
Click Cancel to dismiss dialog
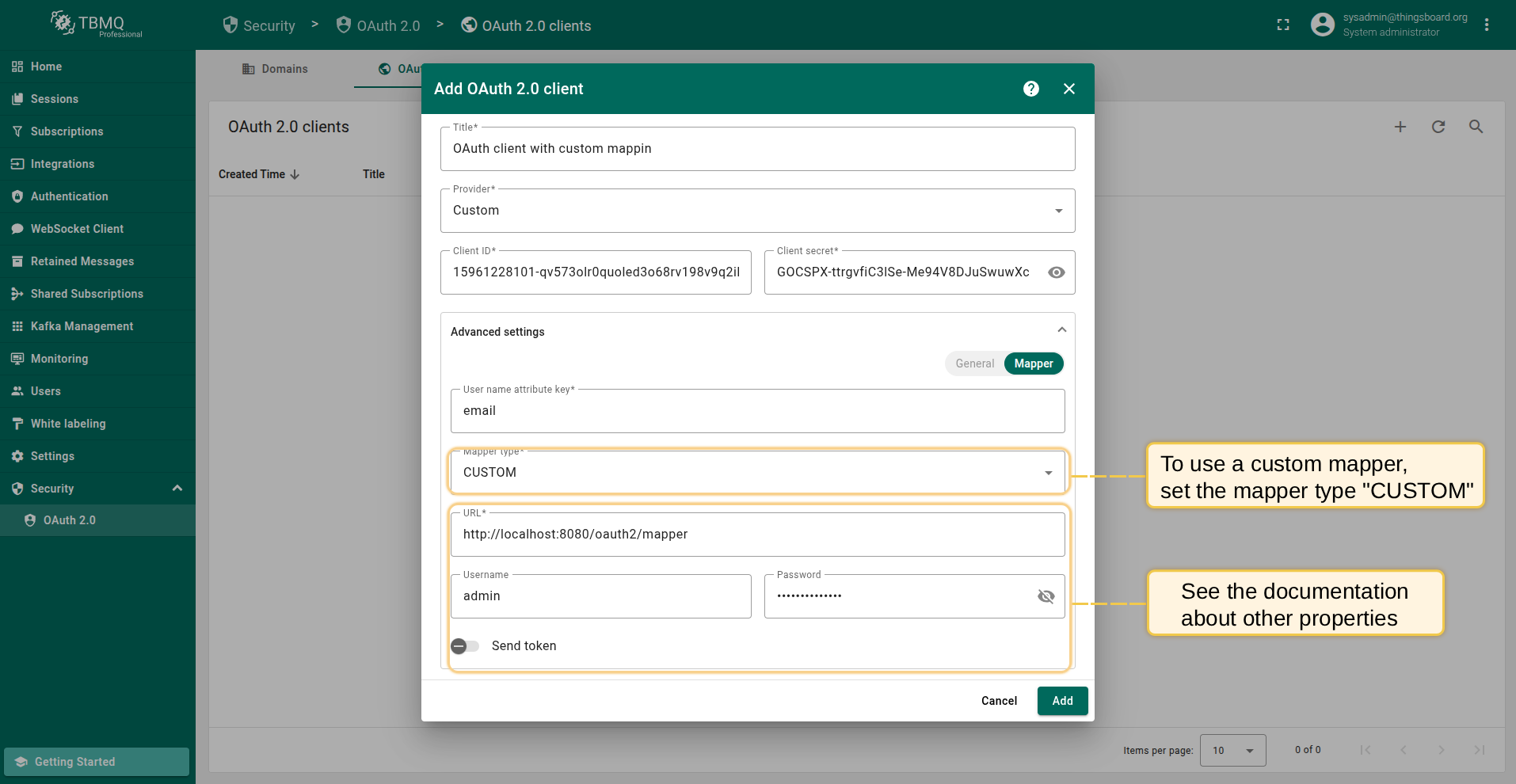999,701
